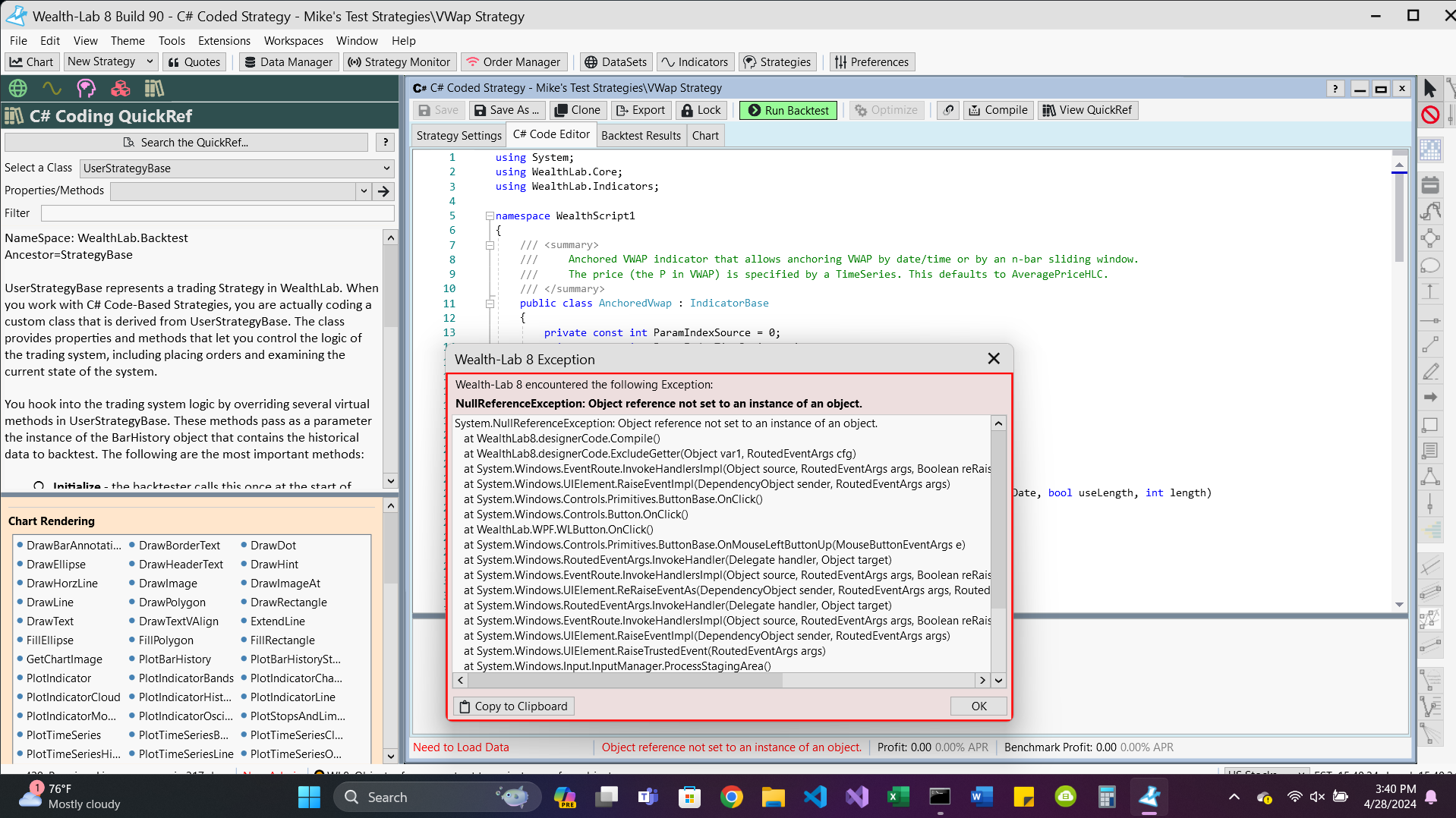This screenshot has width=1456, height=818.
Task: Open the red building blocks sidebar icon
Action: (121, 88)
